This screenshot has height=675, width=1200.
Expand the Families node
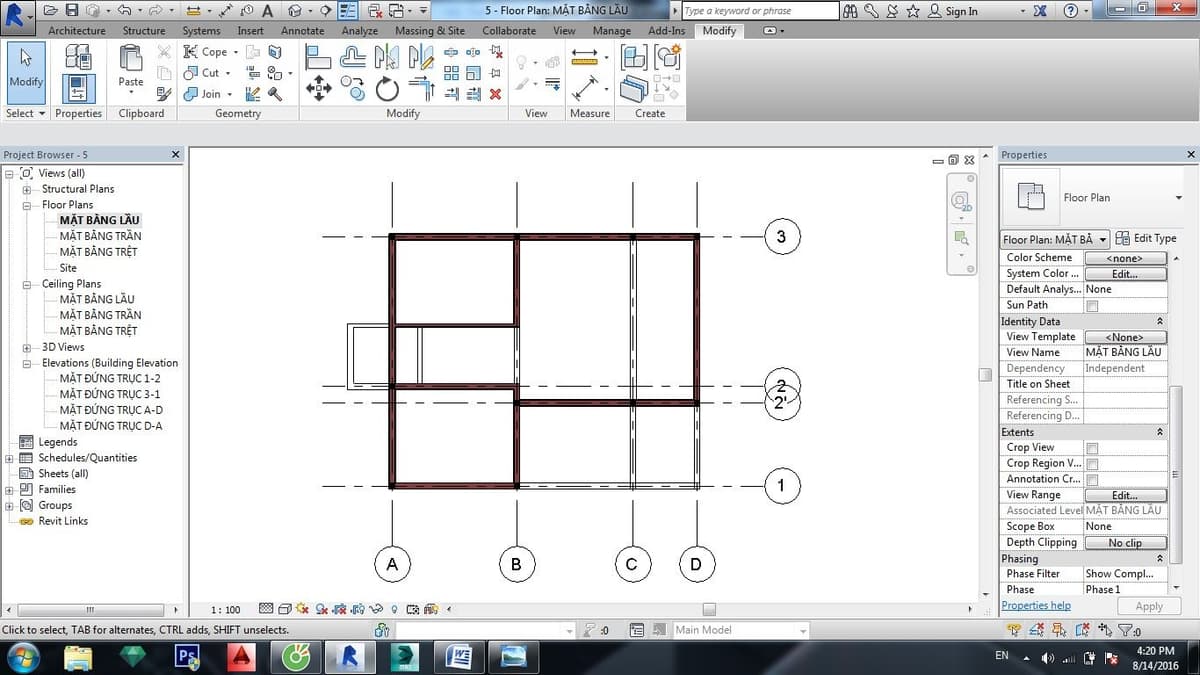pos(10,490)
